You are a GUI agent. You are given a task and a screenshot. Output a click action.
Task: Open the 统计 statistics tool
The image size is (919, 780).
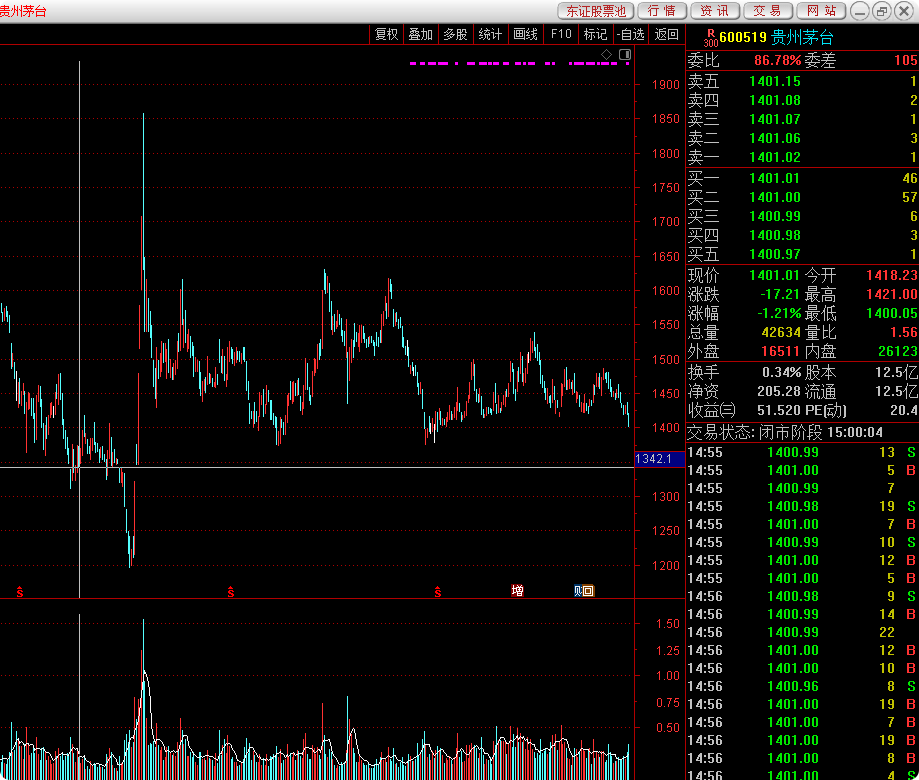tap(490, 35)
